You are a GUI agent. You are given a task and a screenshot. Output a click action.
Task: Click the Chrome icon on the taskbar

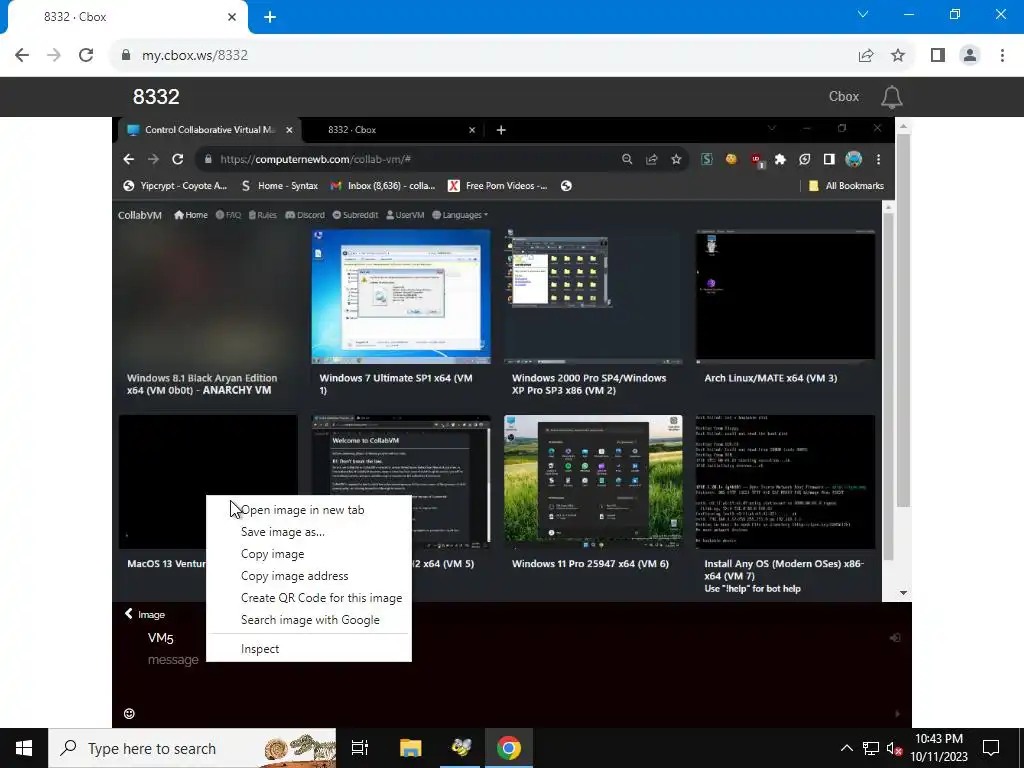point(509,748)
